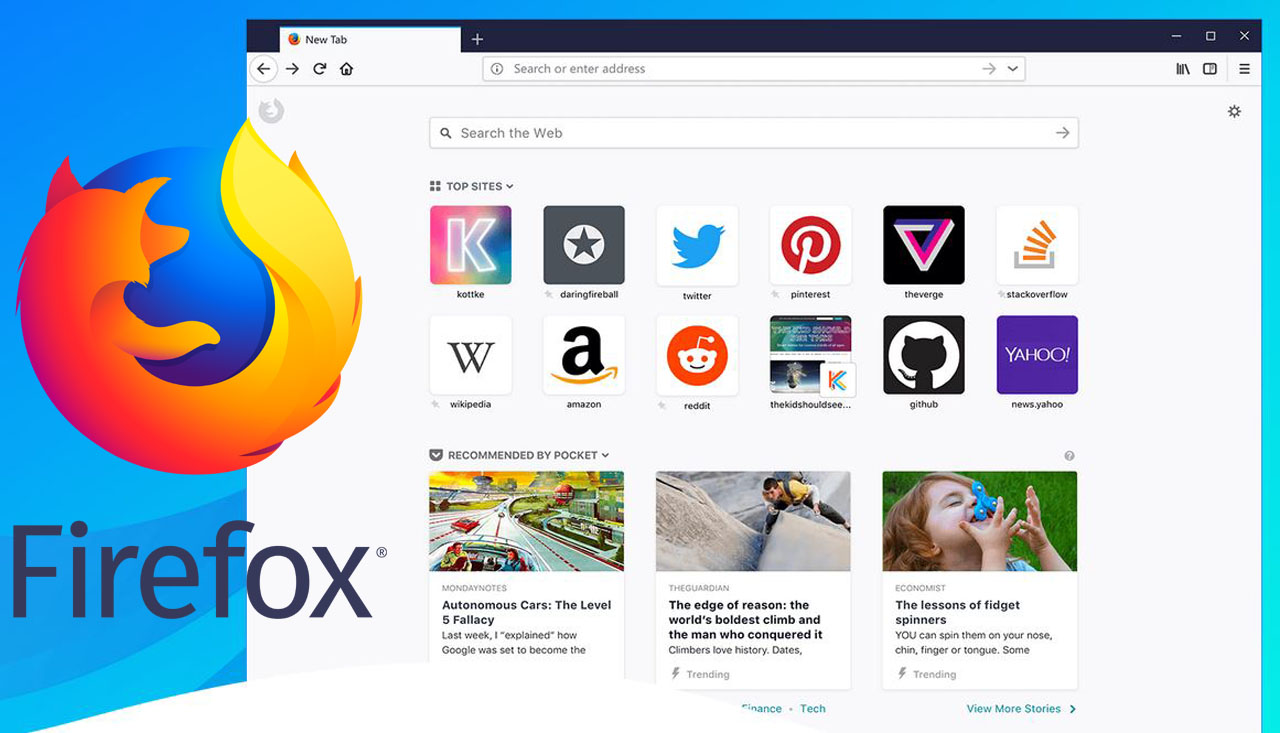Viewport: 1280px width, 733px height.
Task: Click the go arrow in address bar
Action: click(988, 69)
